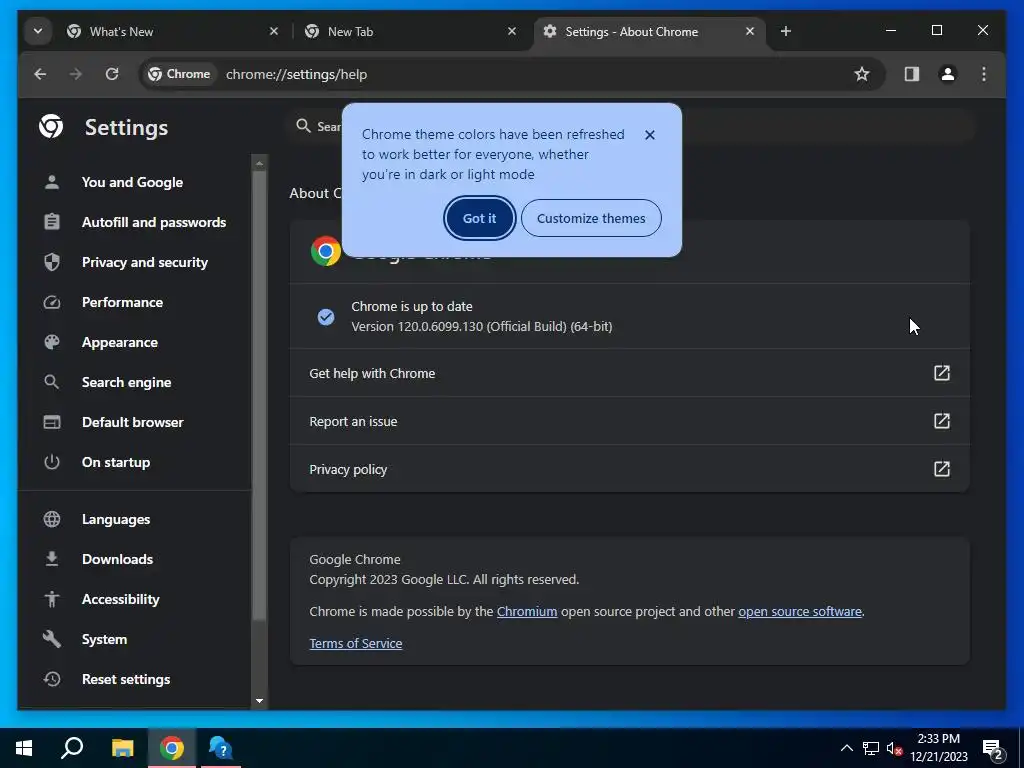
Task: Select the Settings - About Chrome tab
Action: [650, 31]
